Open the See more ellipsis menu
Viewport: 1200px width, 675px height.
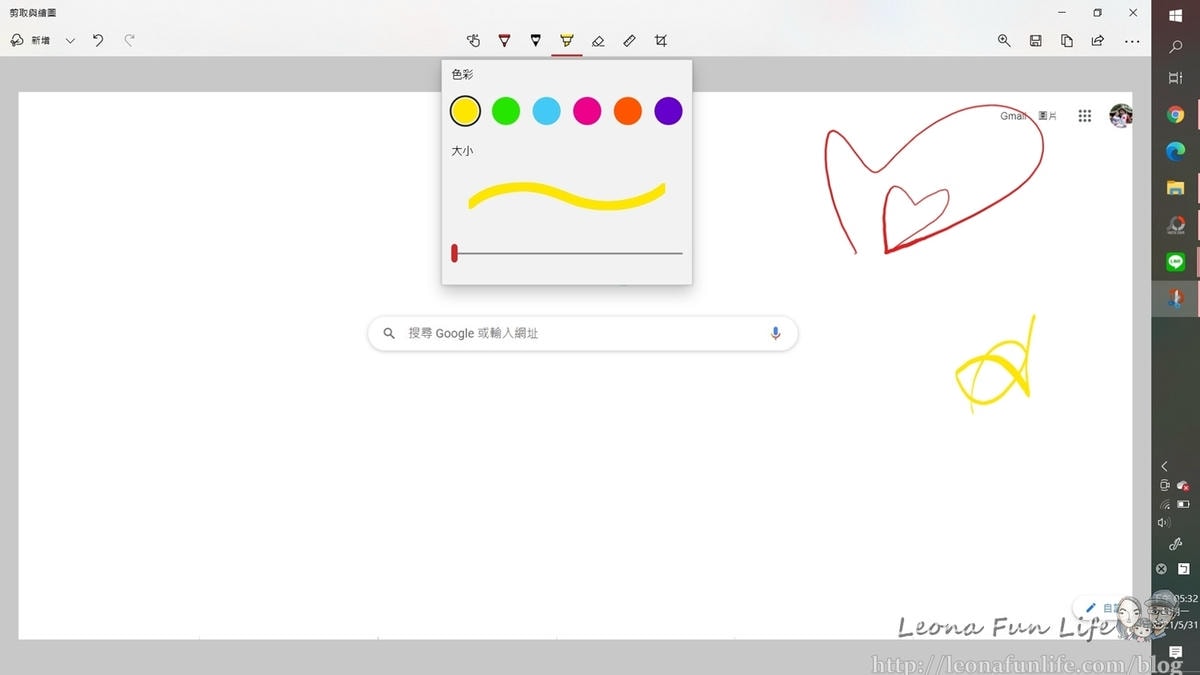click(x=1132, y=41)
